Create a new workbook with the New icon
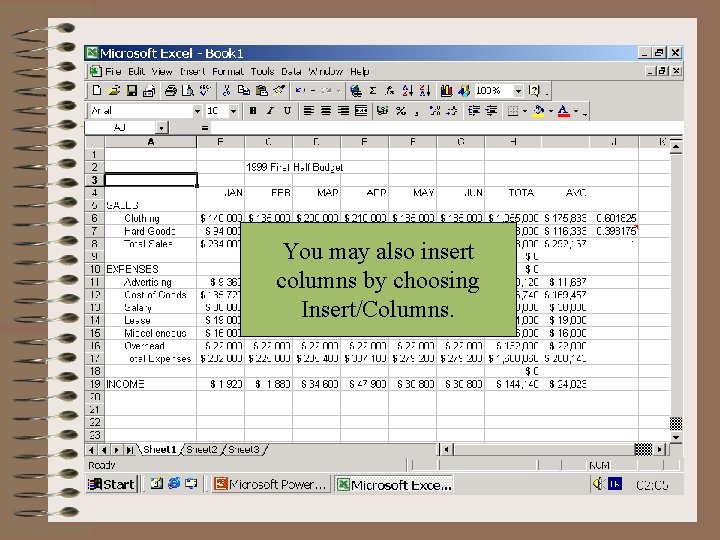This screenshot has width=720, height=540. coord(97,90)
